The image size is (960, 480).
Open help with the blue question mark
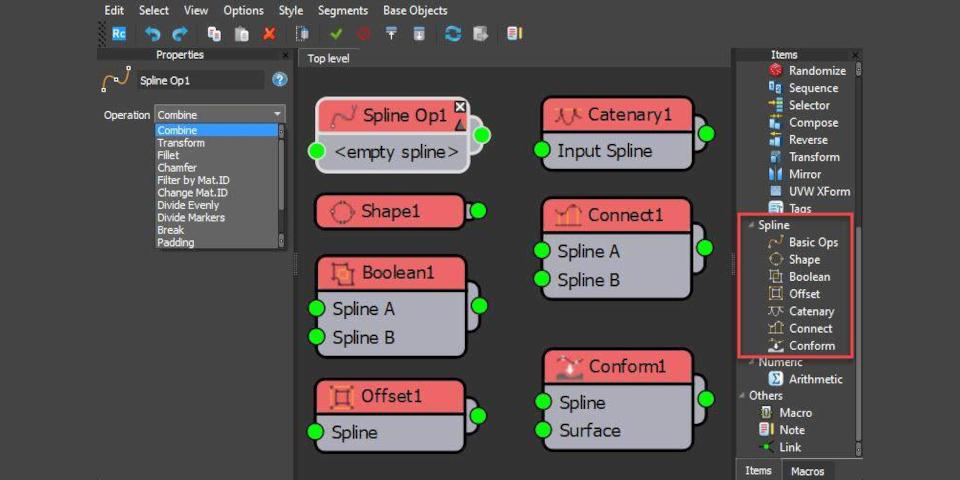[280, 80]
